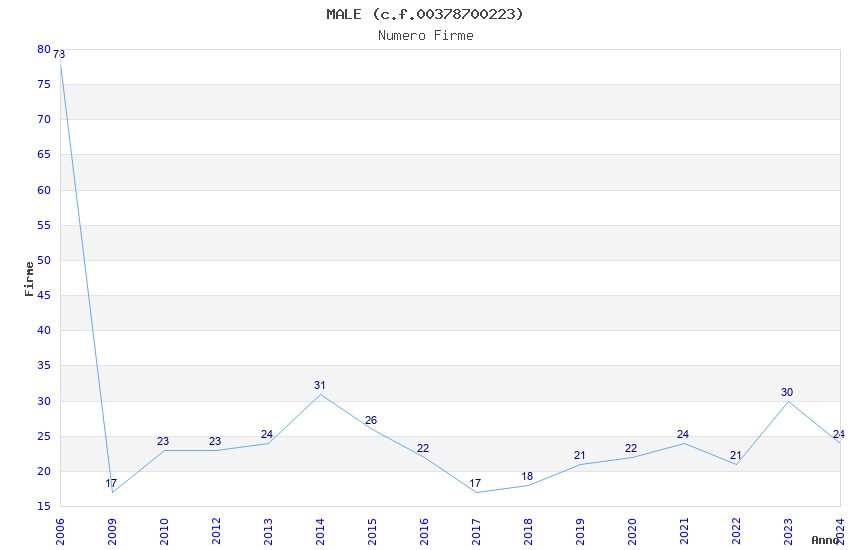Click the chart title "MALE (c.f.00378700223)"
Screen dimensions: 850x550
coord(425,14)
